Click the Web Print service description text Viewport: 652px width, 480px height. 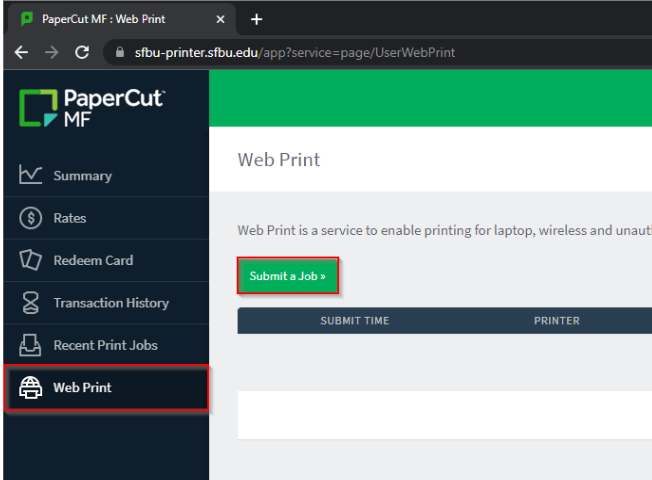click(x=445, y=230)
